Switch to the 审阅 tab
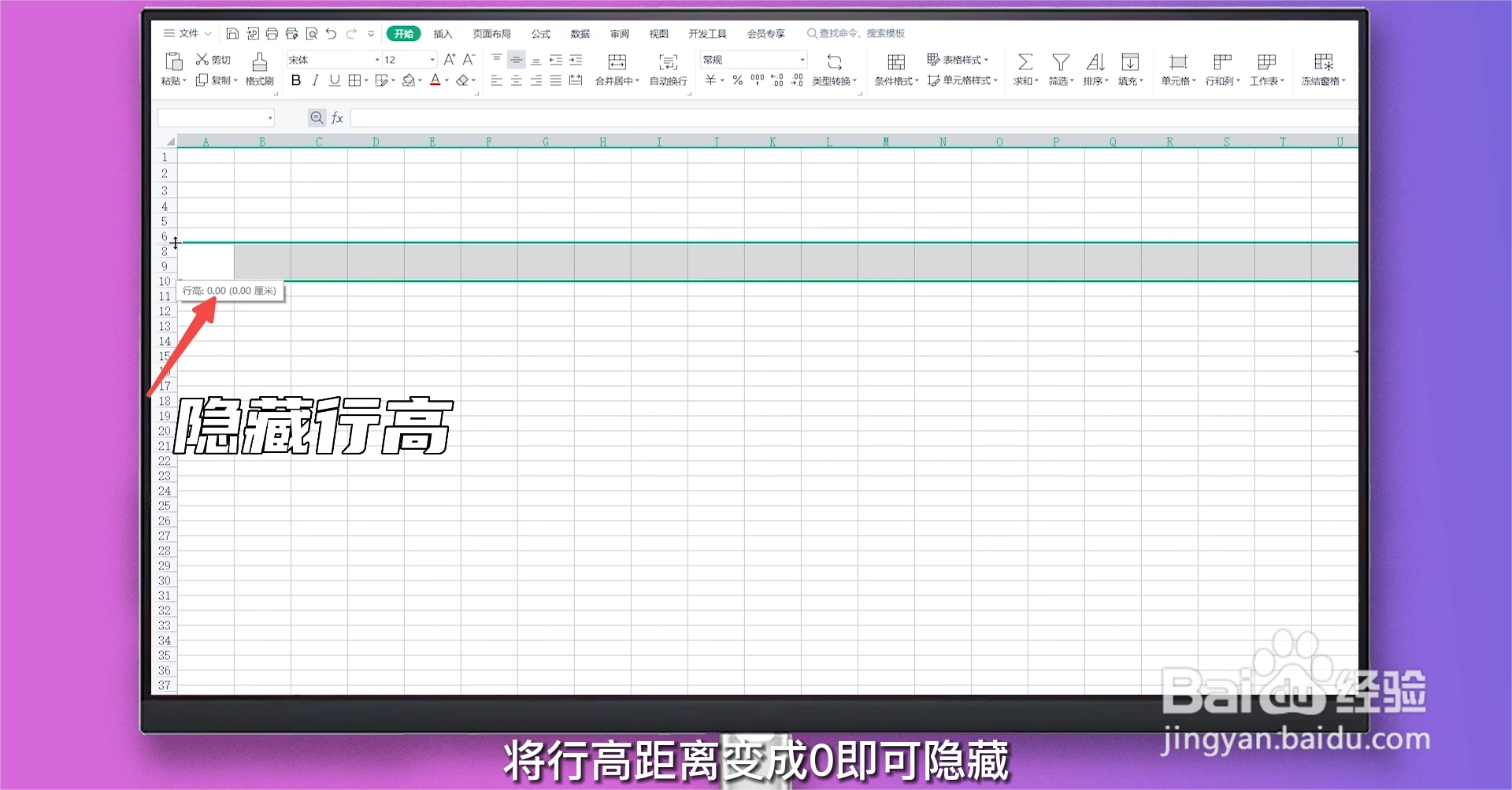 (x=619, y=34)
